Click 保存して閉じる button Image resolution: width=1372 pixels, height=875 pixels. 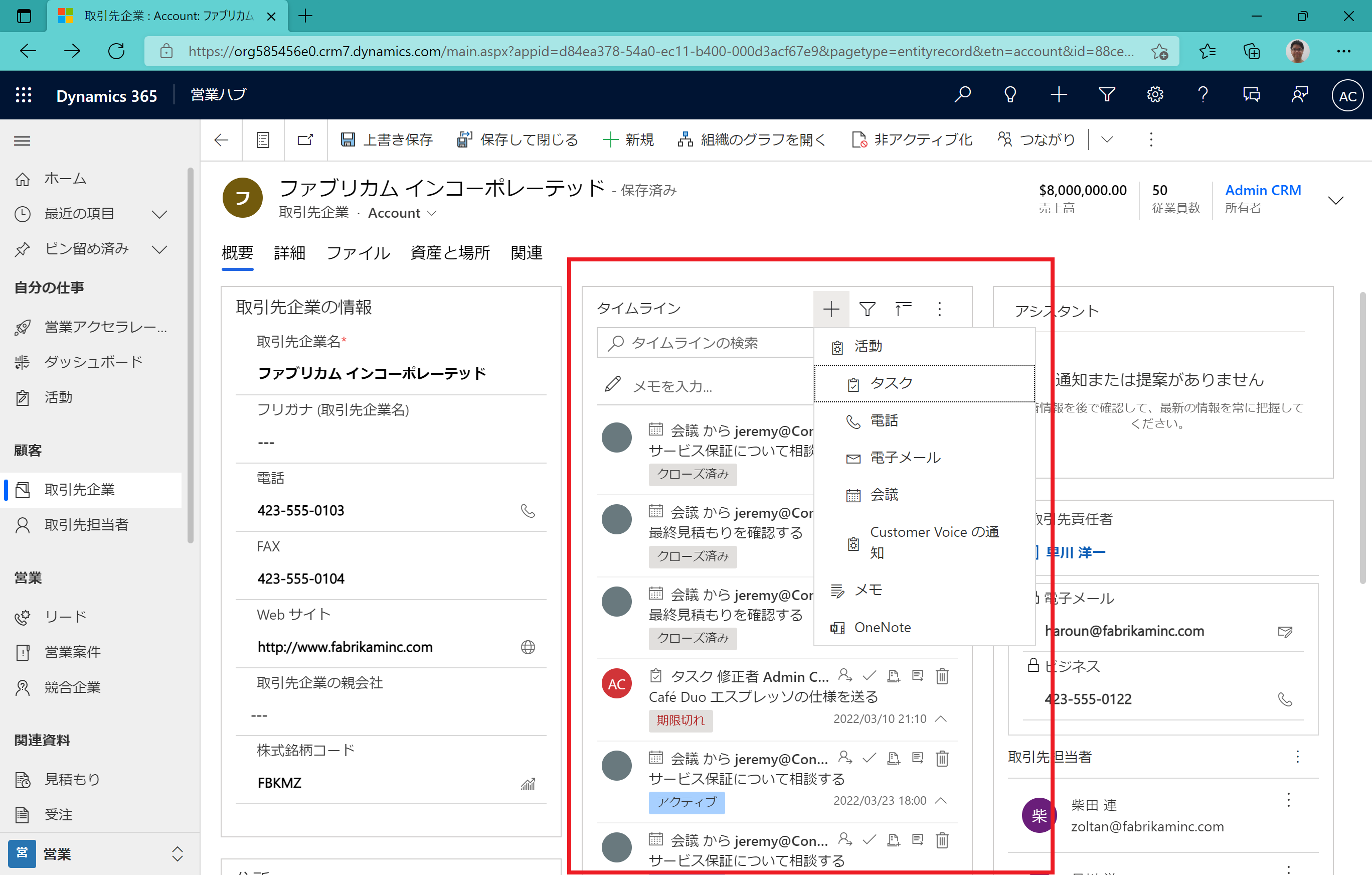518,139
